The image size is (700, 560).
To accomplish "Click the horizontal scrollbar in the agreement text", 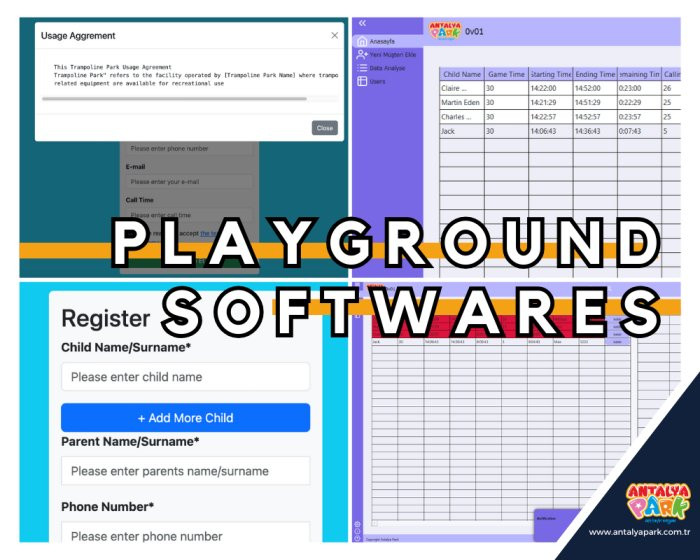I will tap(174, 99).
